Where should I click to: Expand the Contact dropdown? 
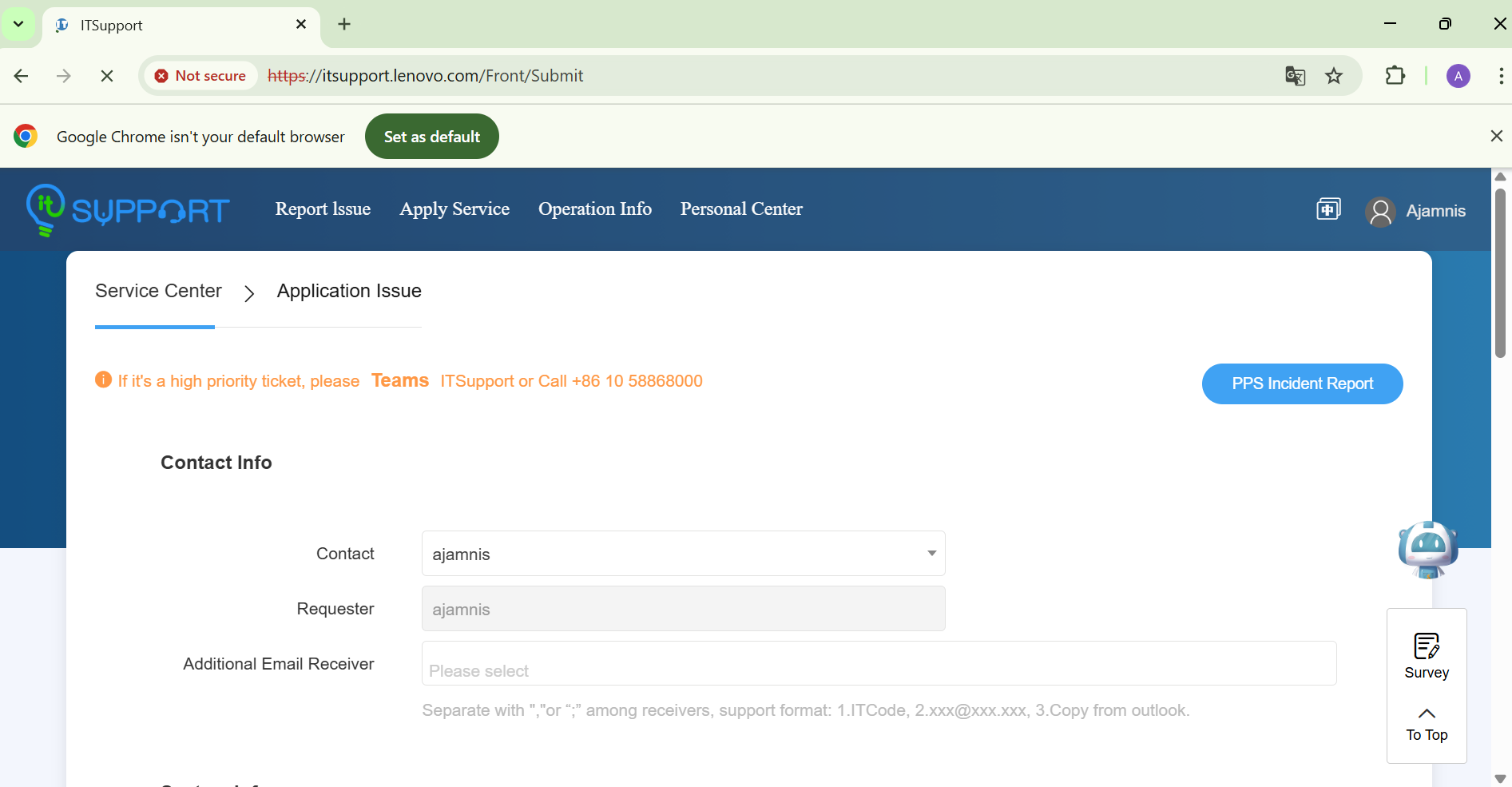coord(931,554)
